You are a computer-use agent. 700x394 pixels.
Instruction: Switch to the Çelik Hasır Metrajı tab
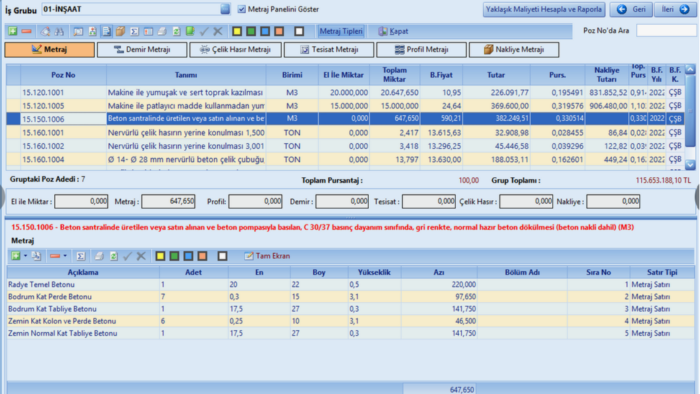235,50
